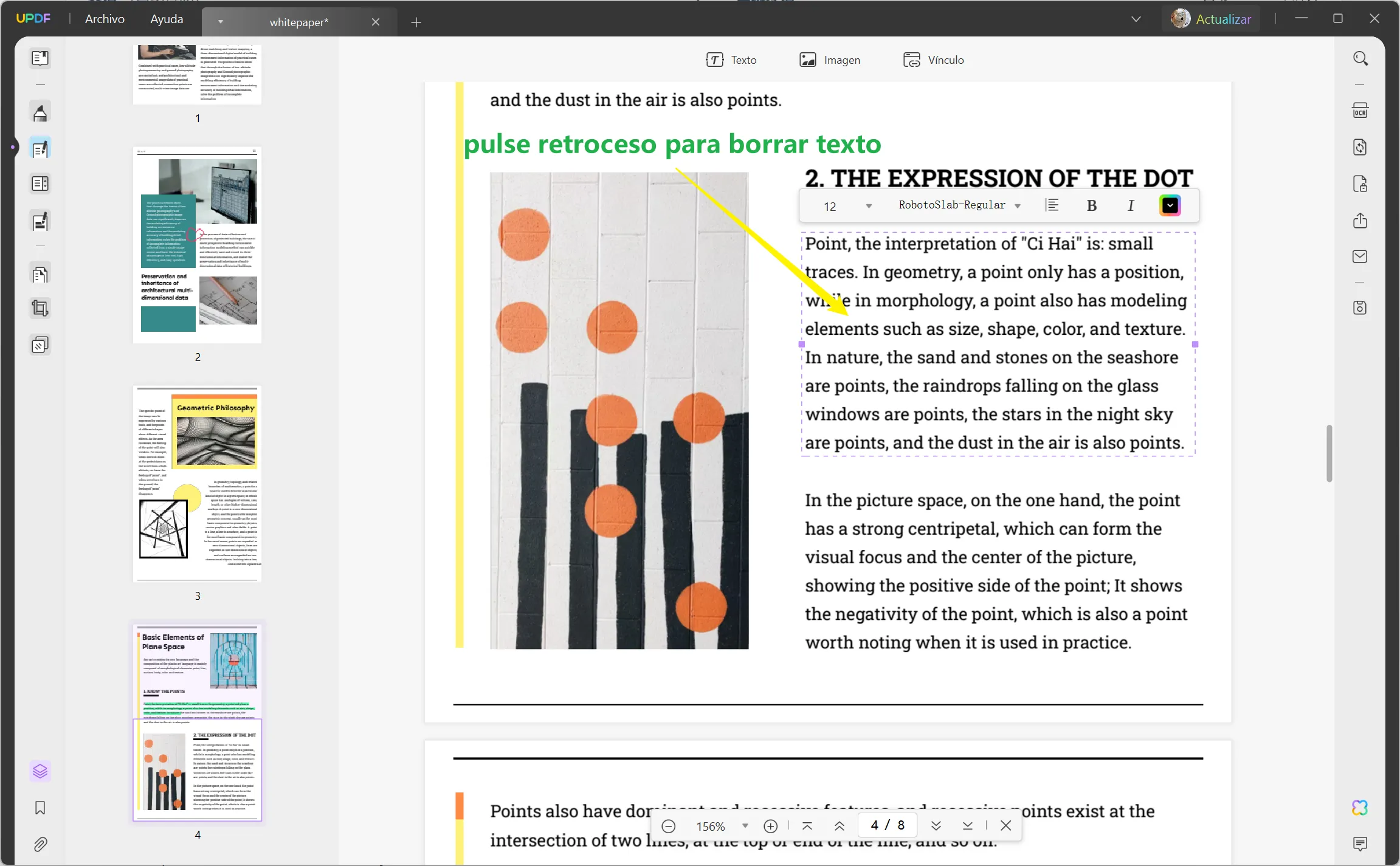This screenshot has height=866, width=1400.
Task: Click the green text 'pulse retroceso para borrar texto'
Action: tap(672, 145)
